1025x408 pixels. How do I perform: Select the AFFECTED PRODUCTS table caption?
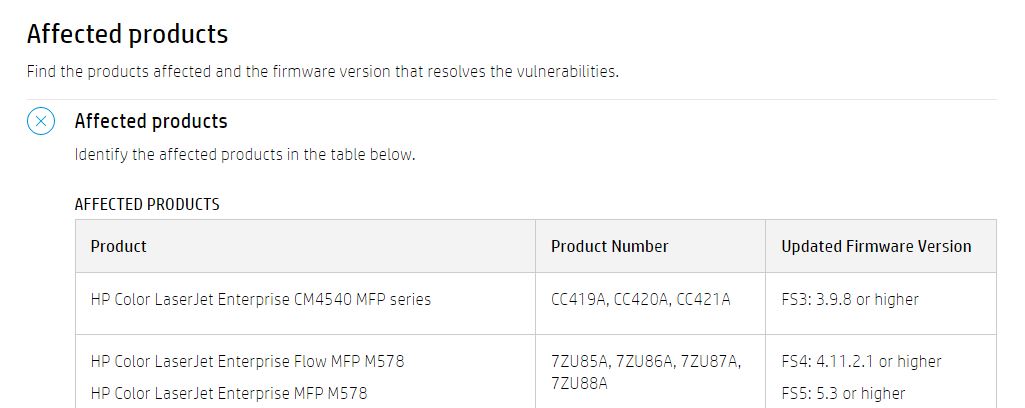pos(147,205)
